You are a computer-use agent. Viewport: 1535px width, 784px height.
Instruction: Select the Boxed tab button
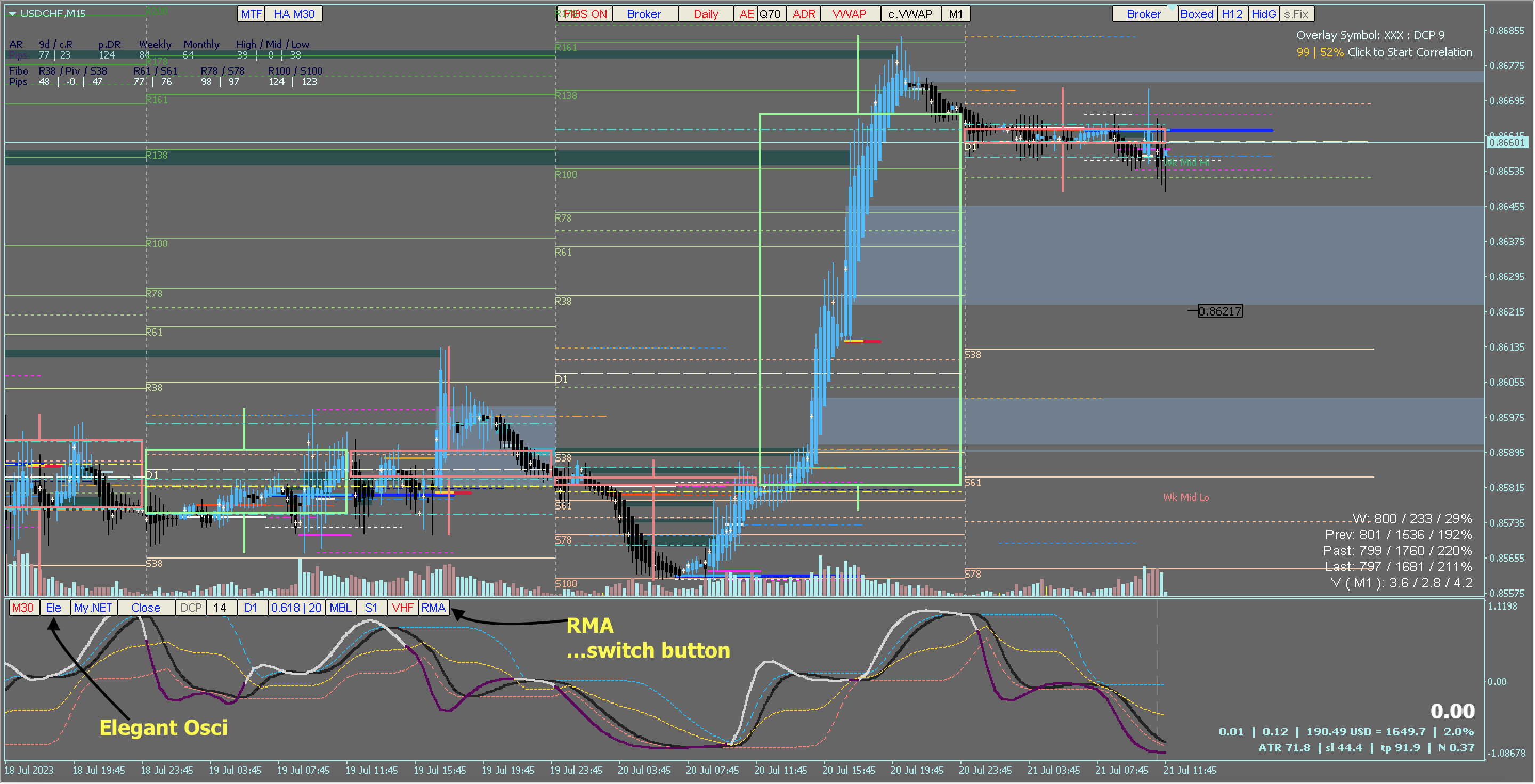[x=1197, y=14]
